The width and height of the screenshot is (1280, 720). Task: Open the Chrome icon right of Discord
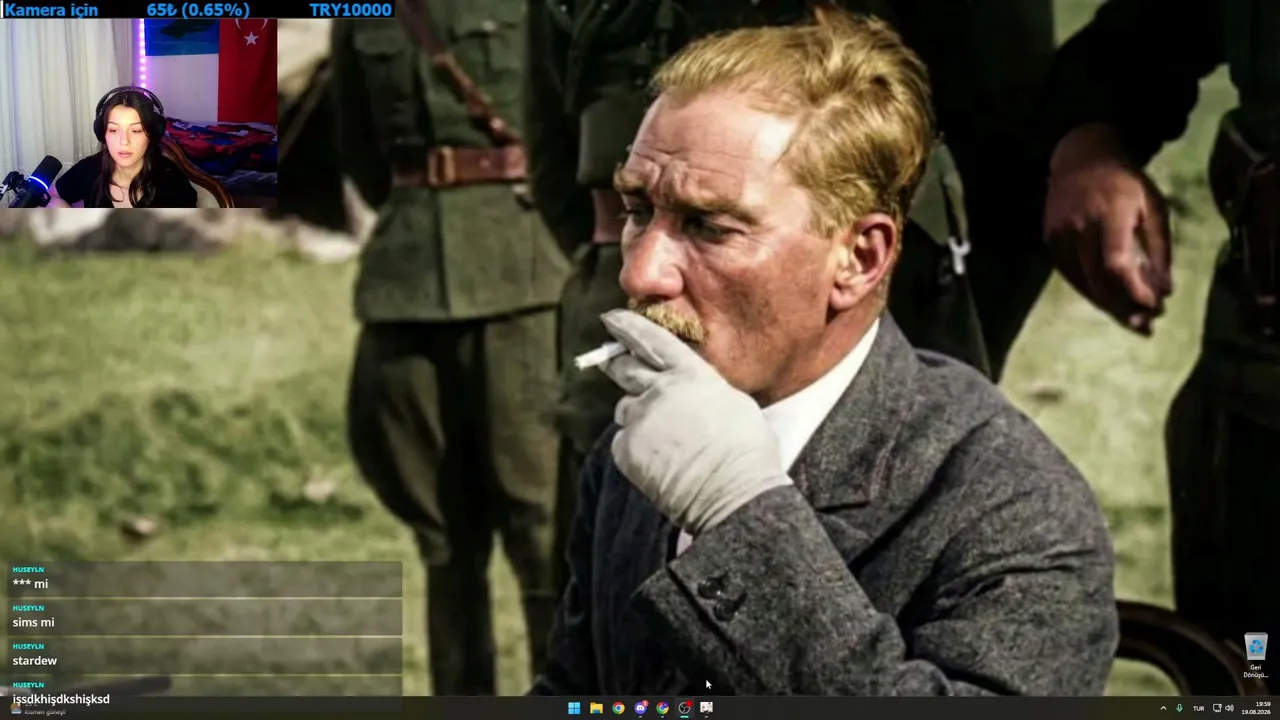click(x=662, y=708)
